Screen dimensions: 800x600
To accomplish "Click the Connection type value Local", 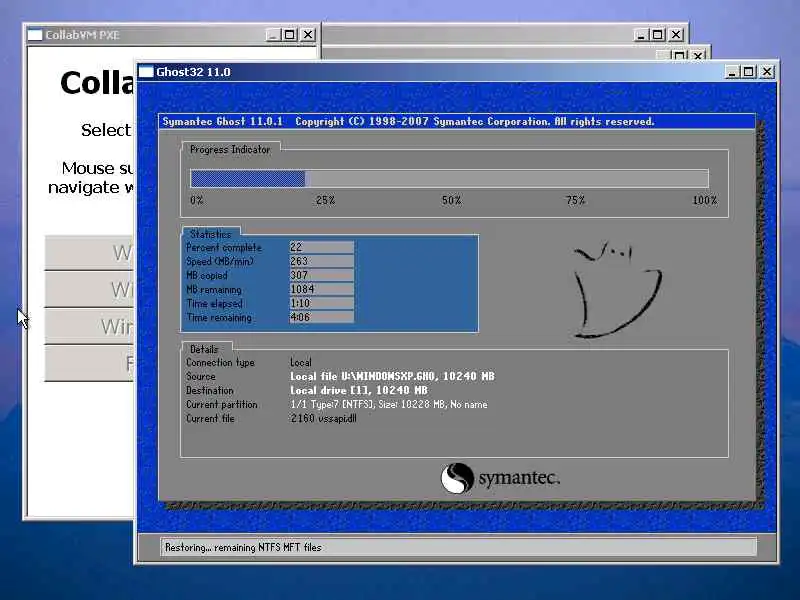I will coord(301,362).
